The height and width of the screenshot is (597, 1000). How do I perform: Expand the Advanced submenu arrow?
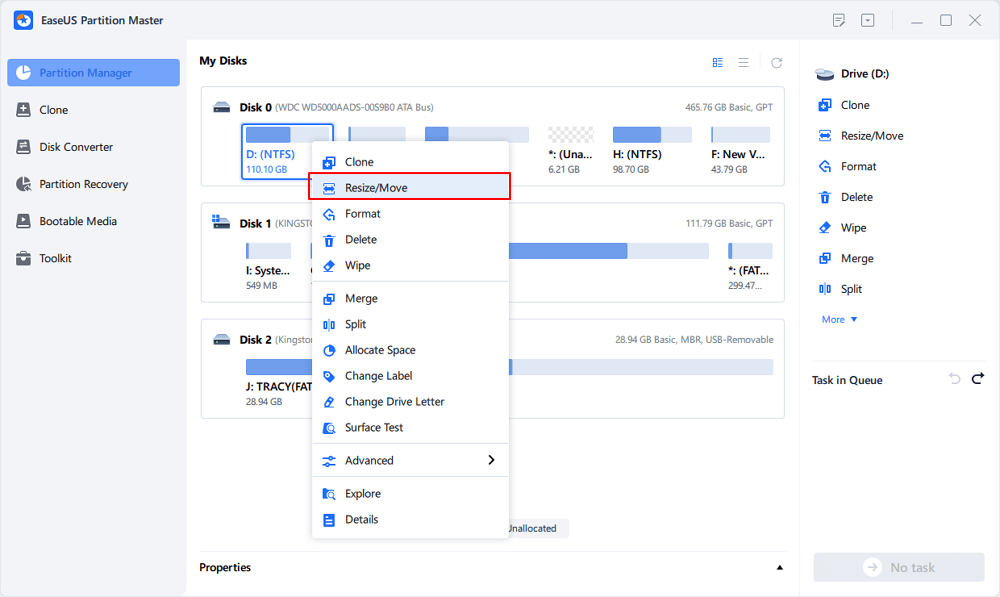[x=491, y=460]
